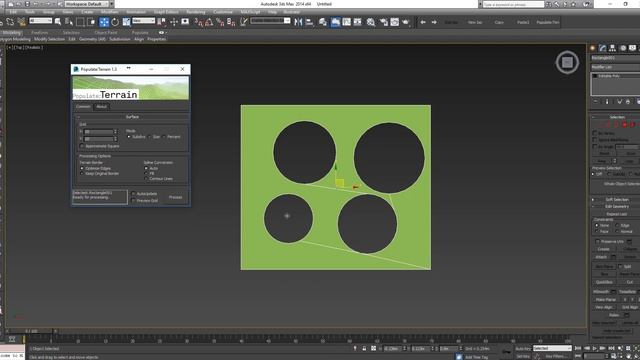
Task: Select Optimize Edges terrain border option
Action: [82, 168]
